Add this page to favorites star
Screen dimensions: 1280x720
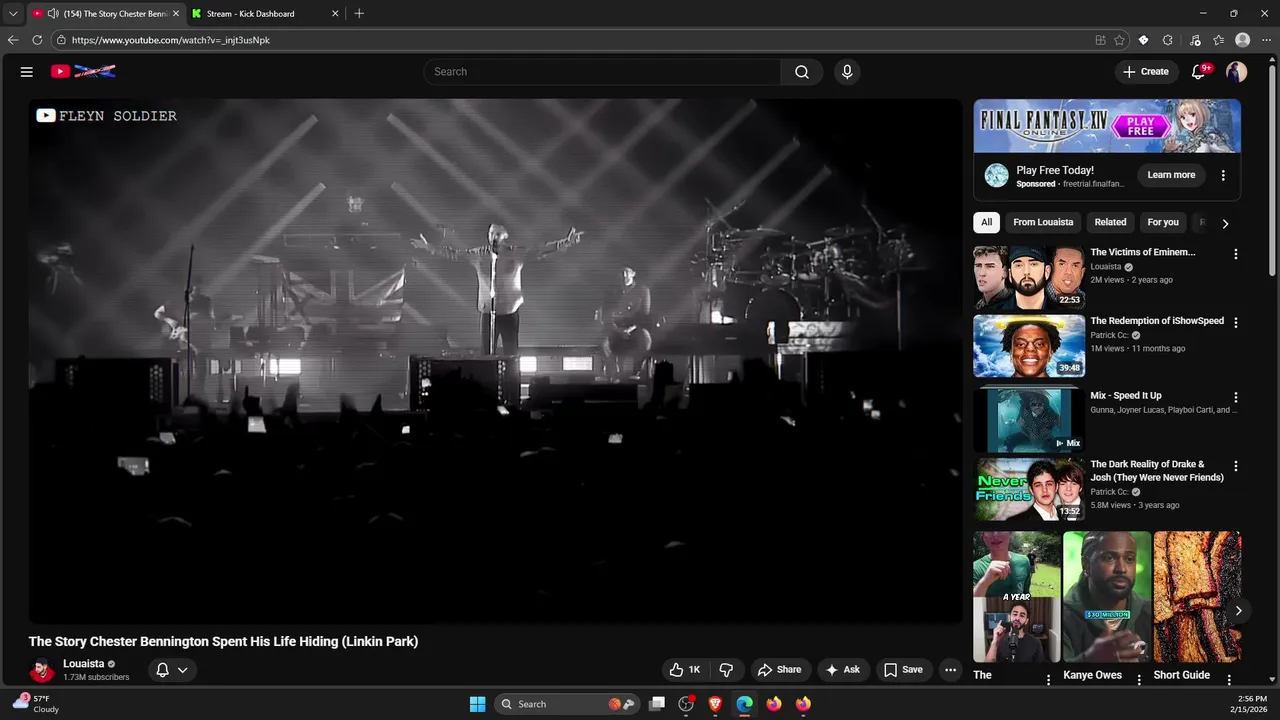click(1119, 40)
